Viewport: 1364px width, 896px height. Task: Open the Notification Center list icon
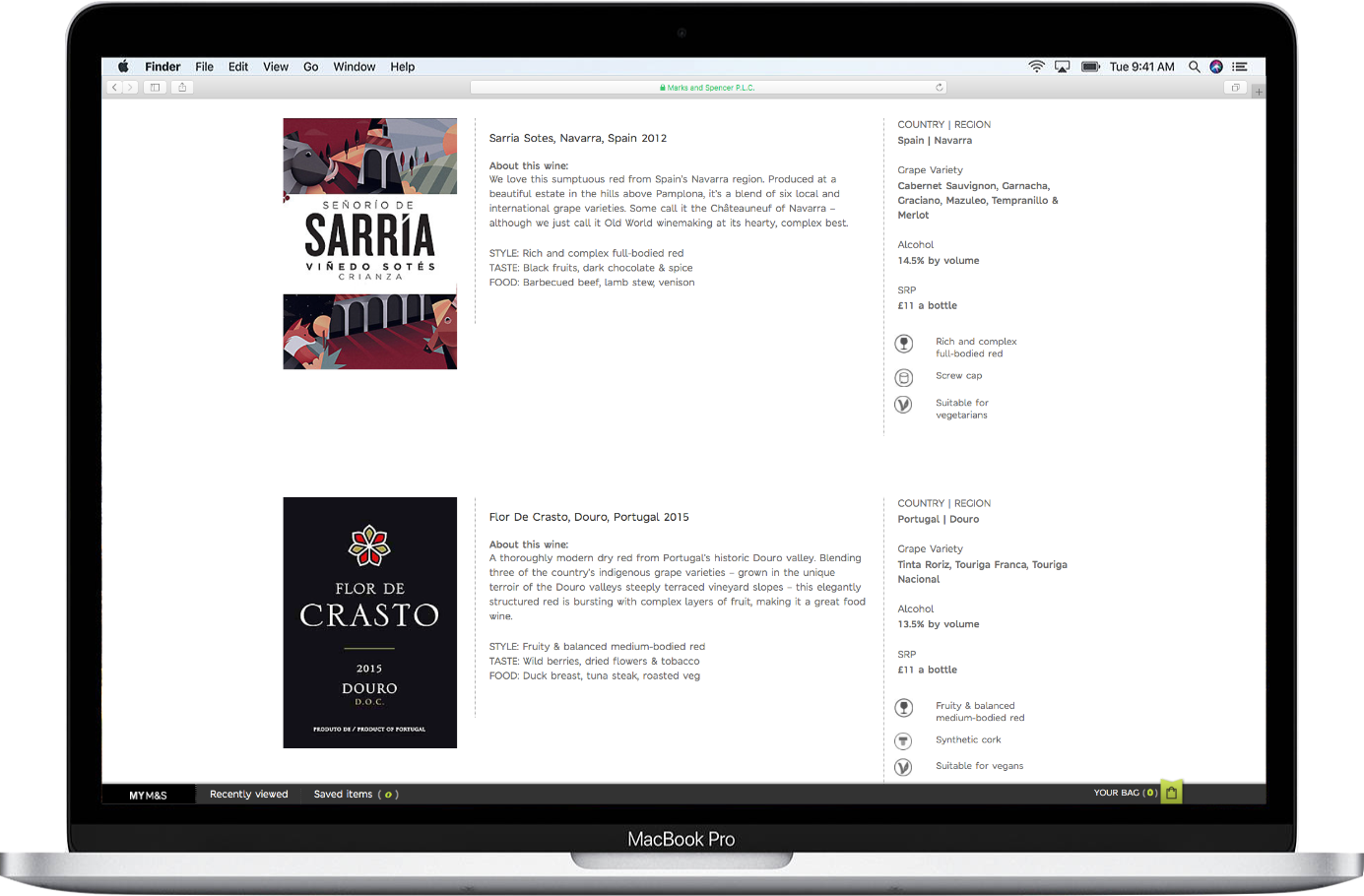1240,67
